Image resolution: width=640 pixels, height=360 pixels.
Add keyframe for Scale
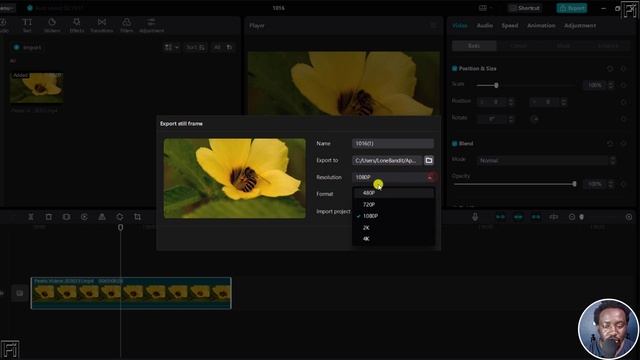[623, 85]
